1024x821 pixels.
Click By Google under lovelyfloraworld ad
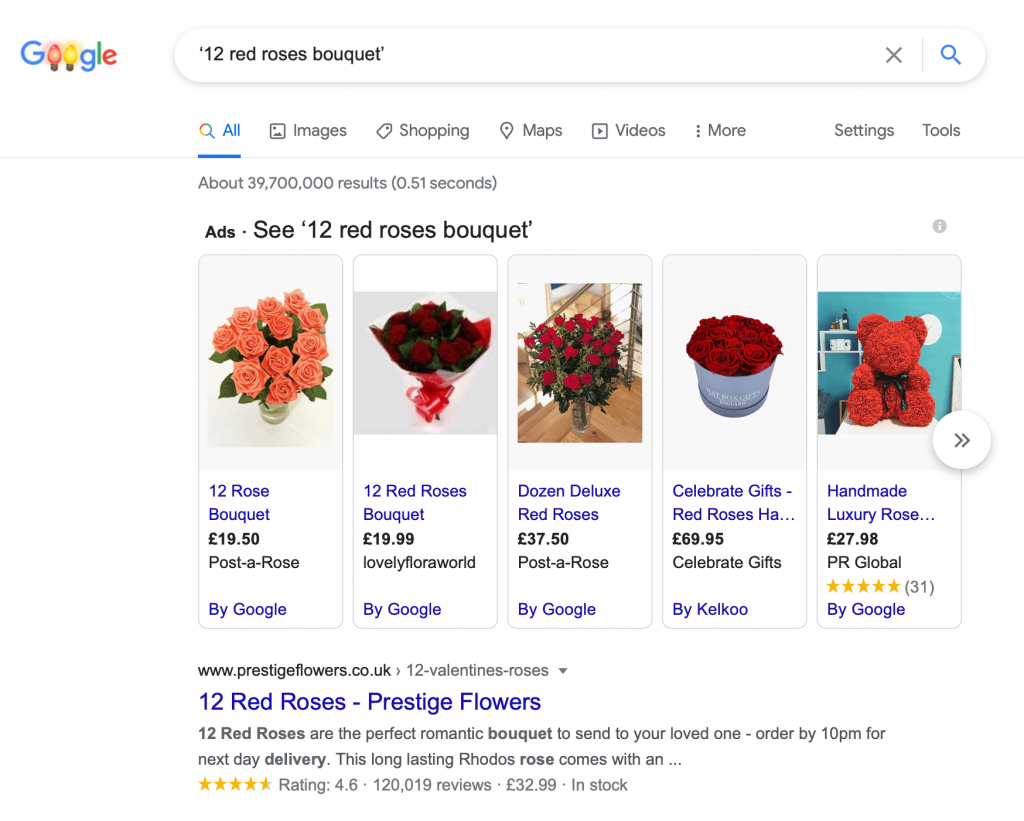(x=402, y=609)
